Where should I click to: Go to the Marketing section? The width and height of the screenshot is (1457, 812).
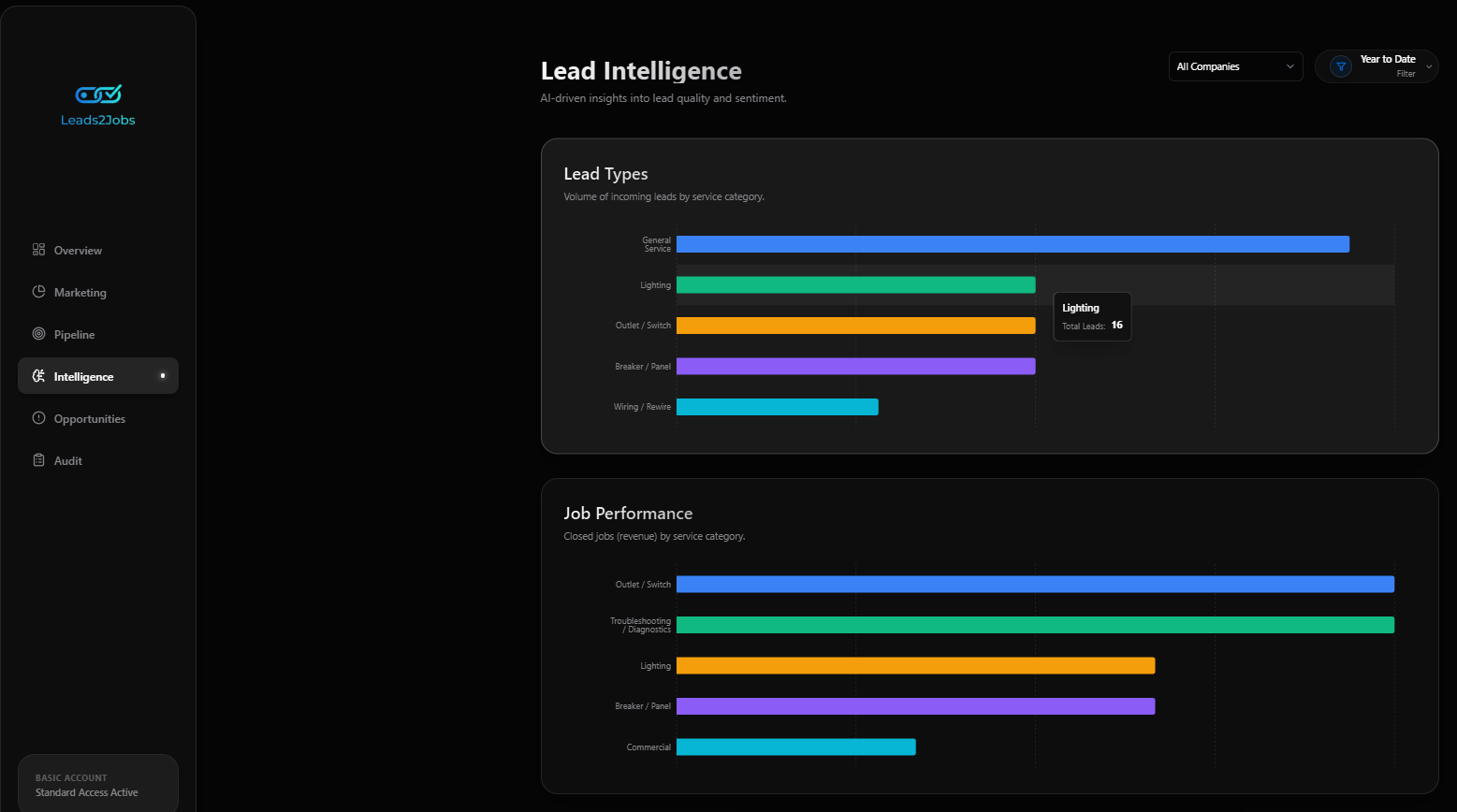[x=98, y=292]
